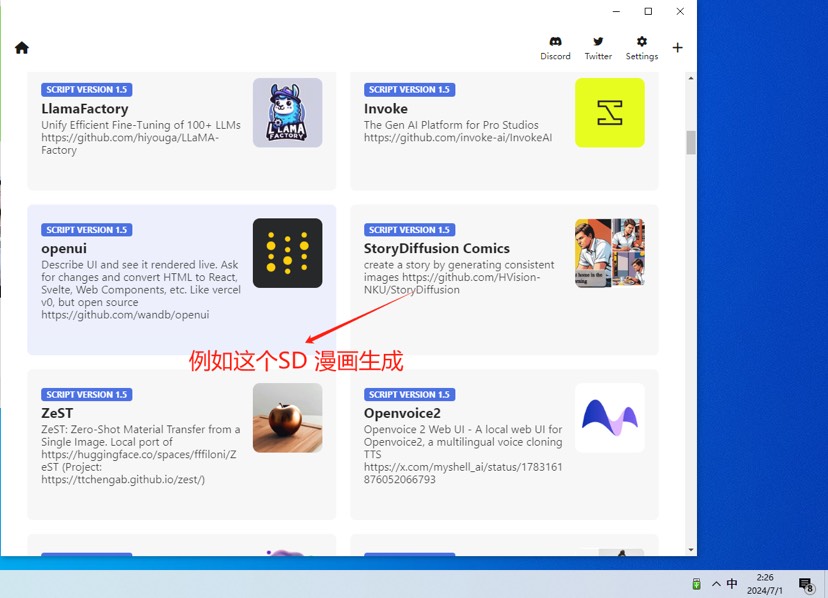Click the plus icon to add new

677,48
